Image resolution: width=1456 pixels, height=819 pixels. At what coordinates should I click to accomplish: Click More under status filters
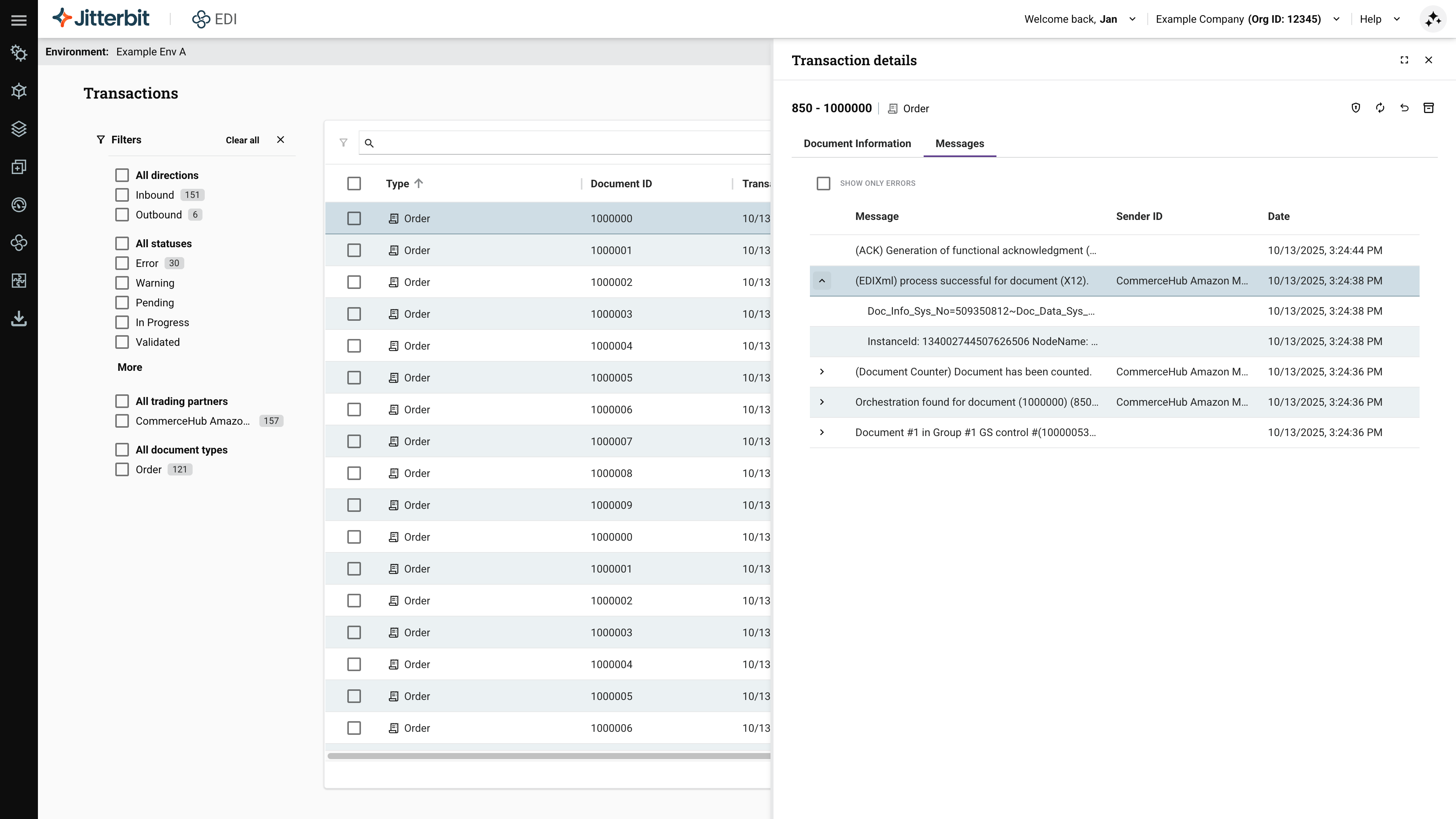click(x=129, y=367)
